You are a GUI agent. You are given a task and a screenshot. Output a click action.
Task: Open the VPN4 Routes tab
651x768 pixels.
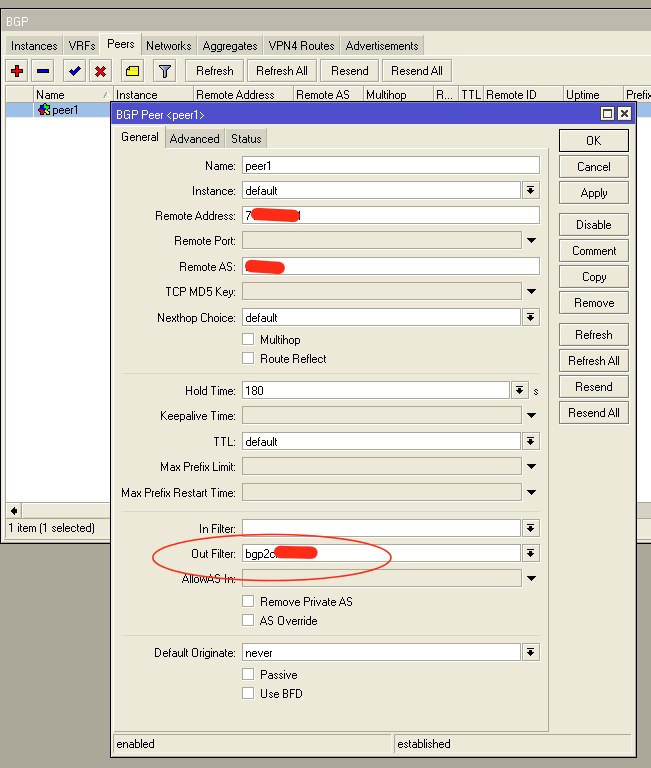point(301,46)
